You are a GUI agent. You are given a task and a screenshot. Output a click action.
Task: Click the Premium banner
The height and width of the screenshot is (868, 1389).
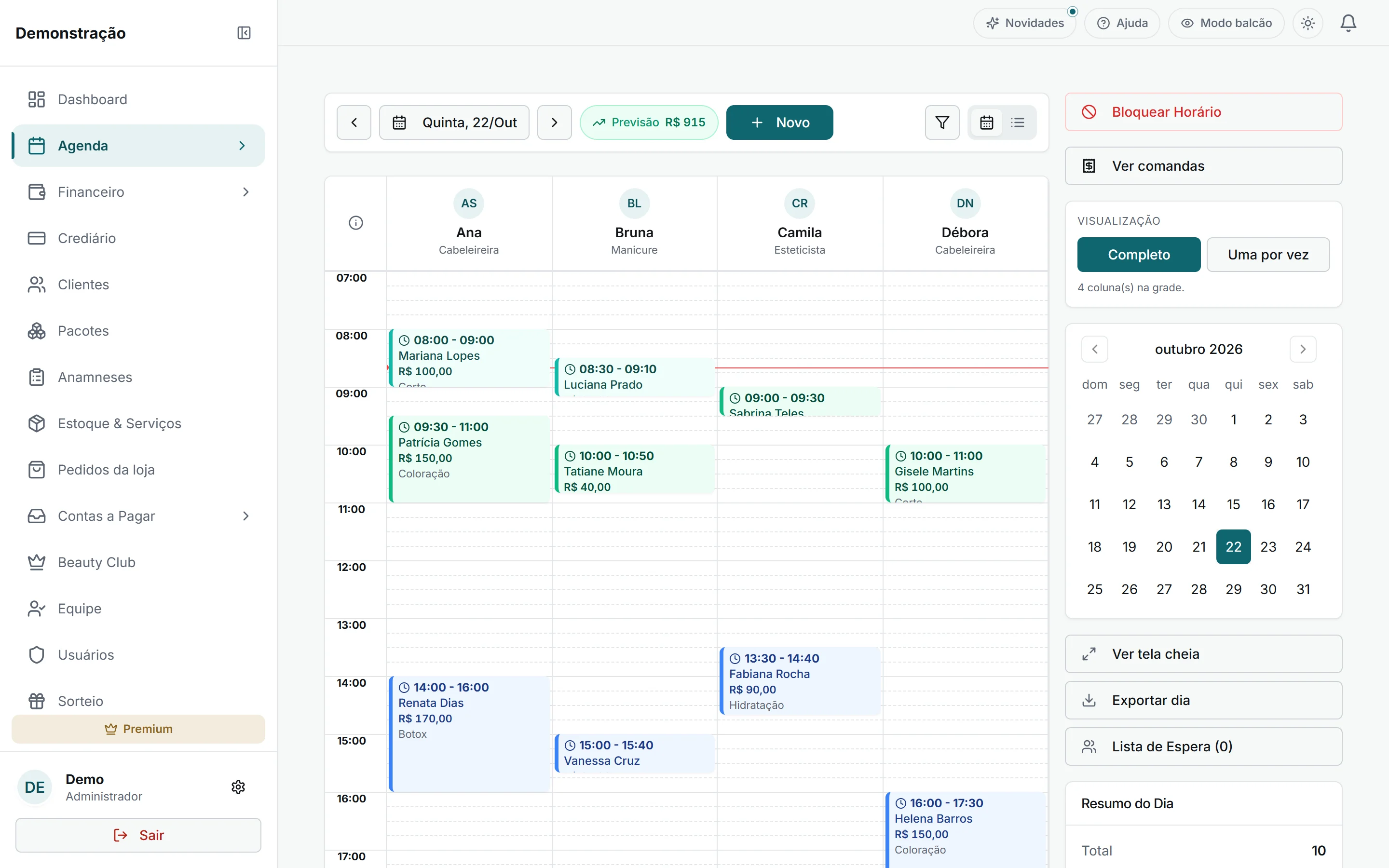click(x=138, y=729)
